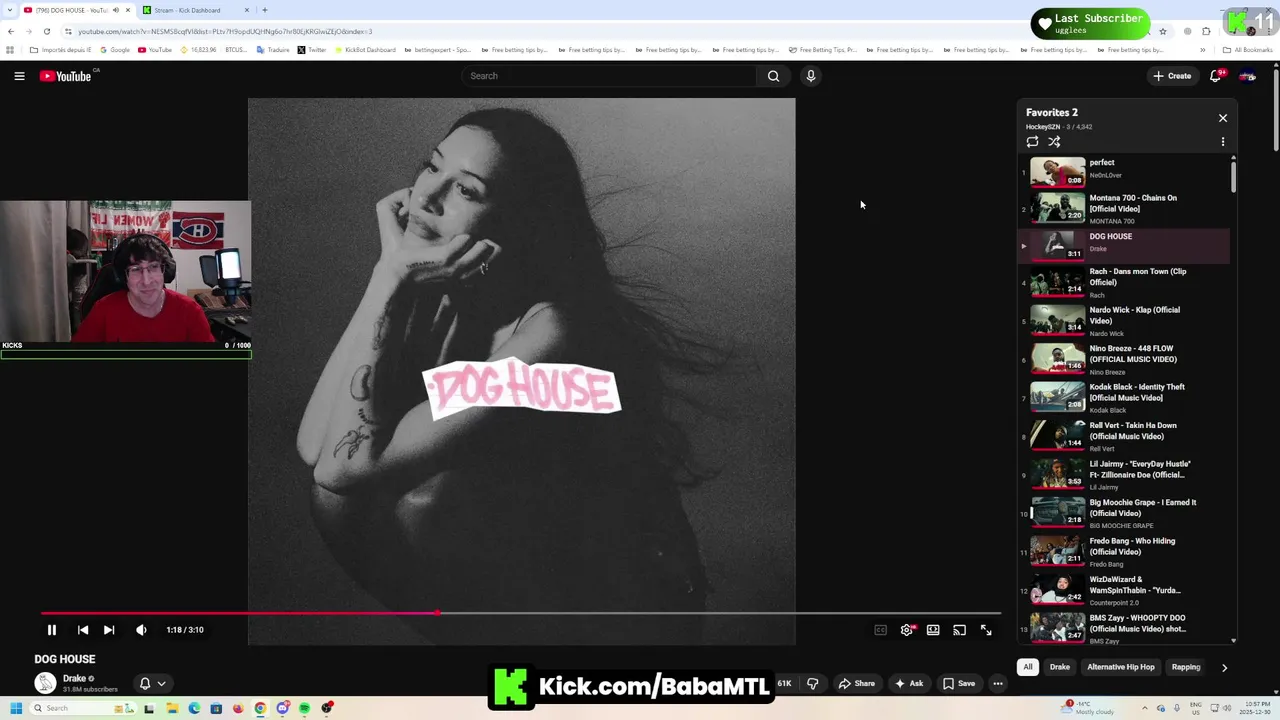Play Rach - Dans mon Town clip
Image resolution: width=1280 pixels, height=720 pixels.
tap(1124, 284)
